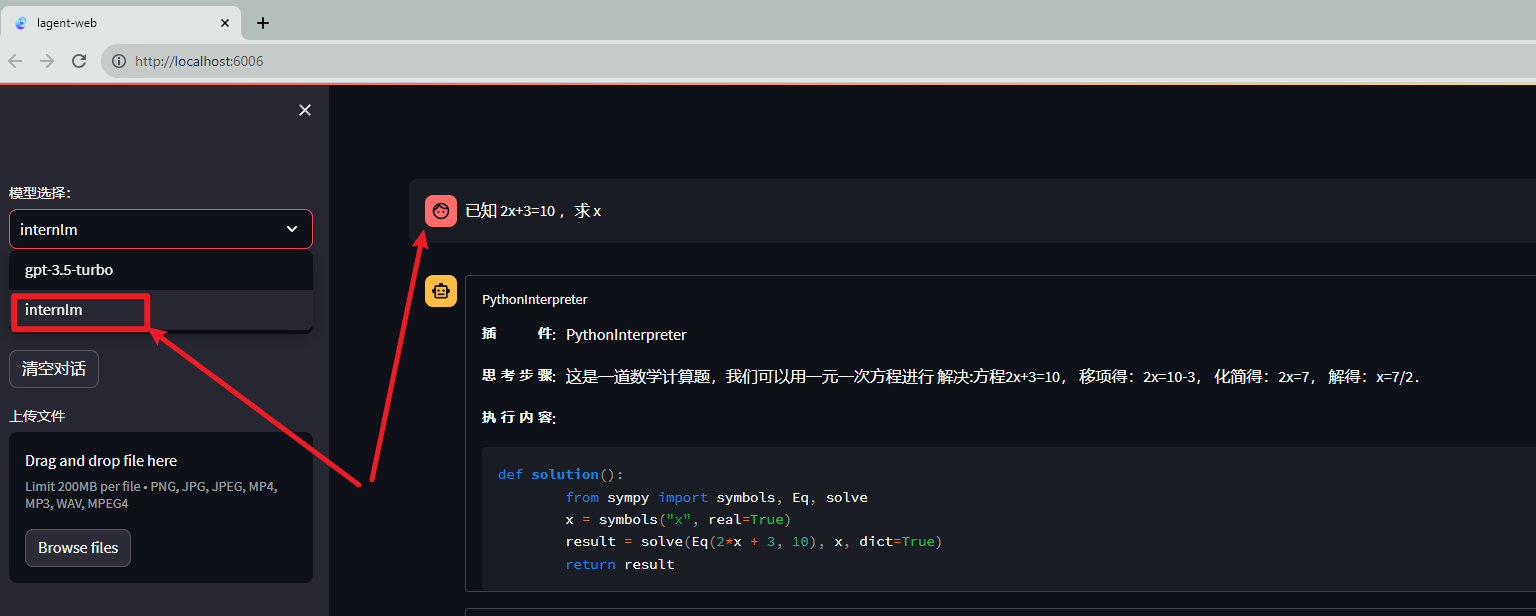Click the def solution() code line
The height and width of the screenshot is (616, 1536).
pos(560,474)
